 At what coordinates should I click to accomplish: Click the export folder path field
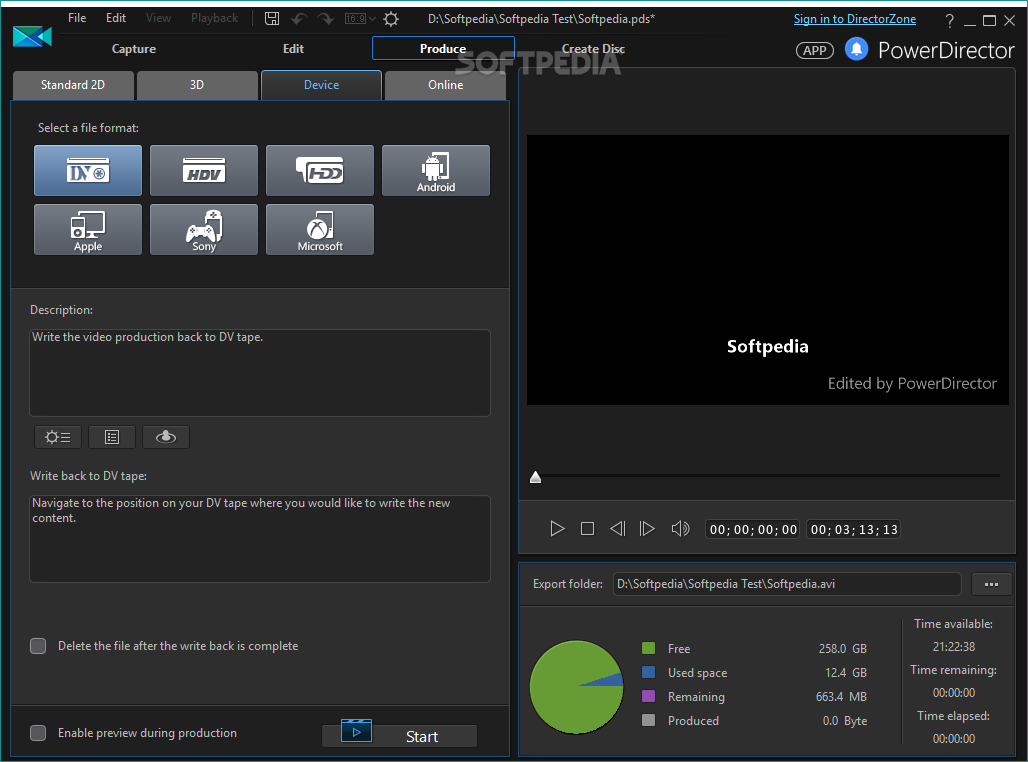click(787, 584)
